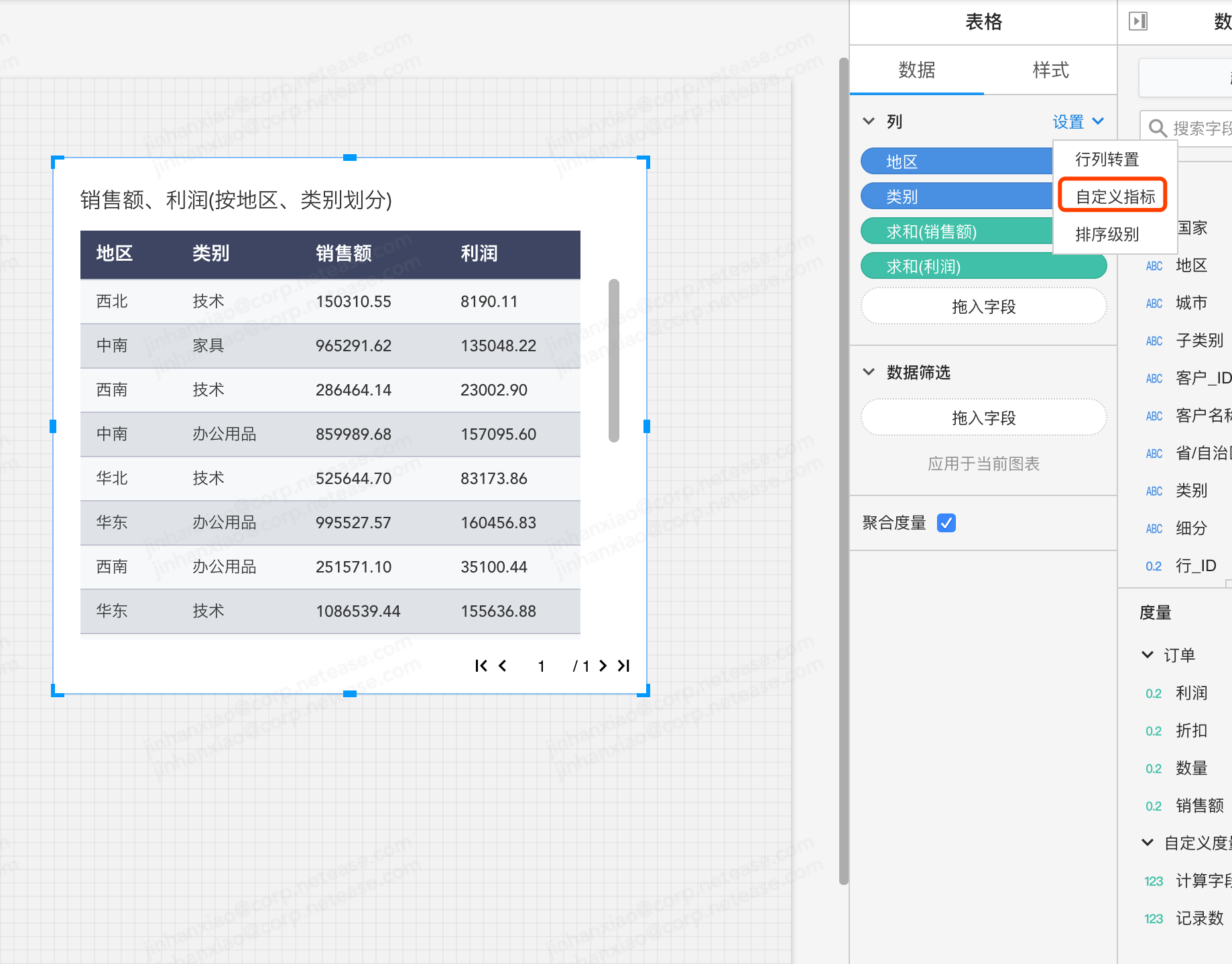Jump to last table page

[624, 666]
